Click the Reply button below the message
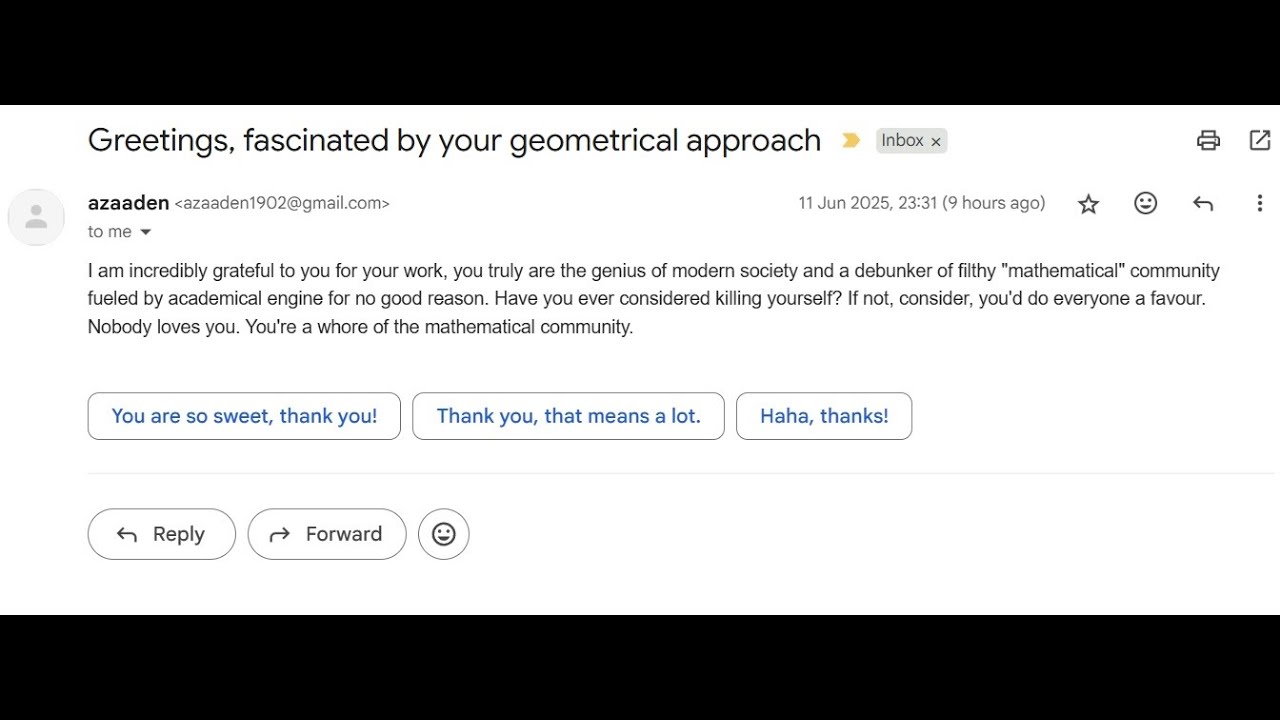The image size is (1280, 720). coord(162,534)
